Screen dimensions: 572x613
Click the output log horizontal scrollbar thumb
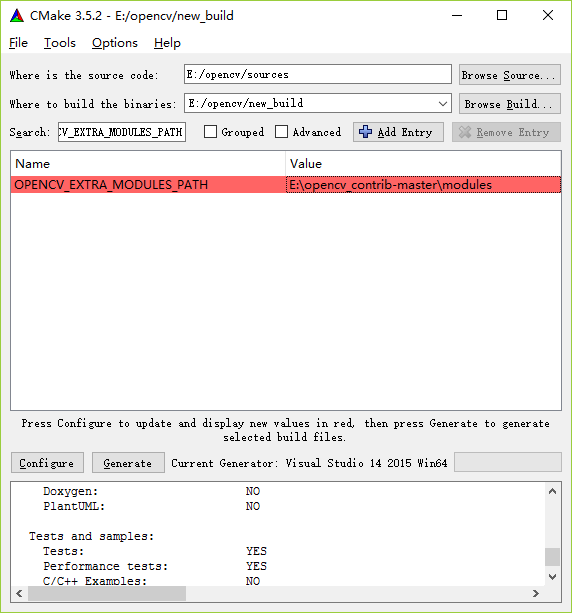(107, 593)
